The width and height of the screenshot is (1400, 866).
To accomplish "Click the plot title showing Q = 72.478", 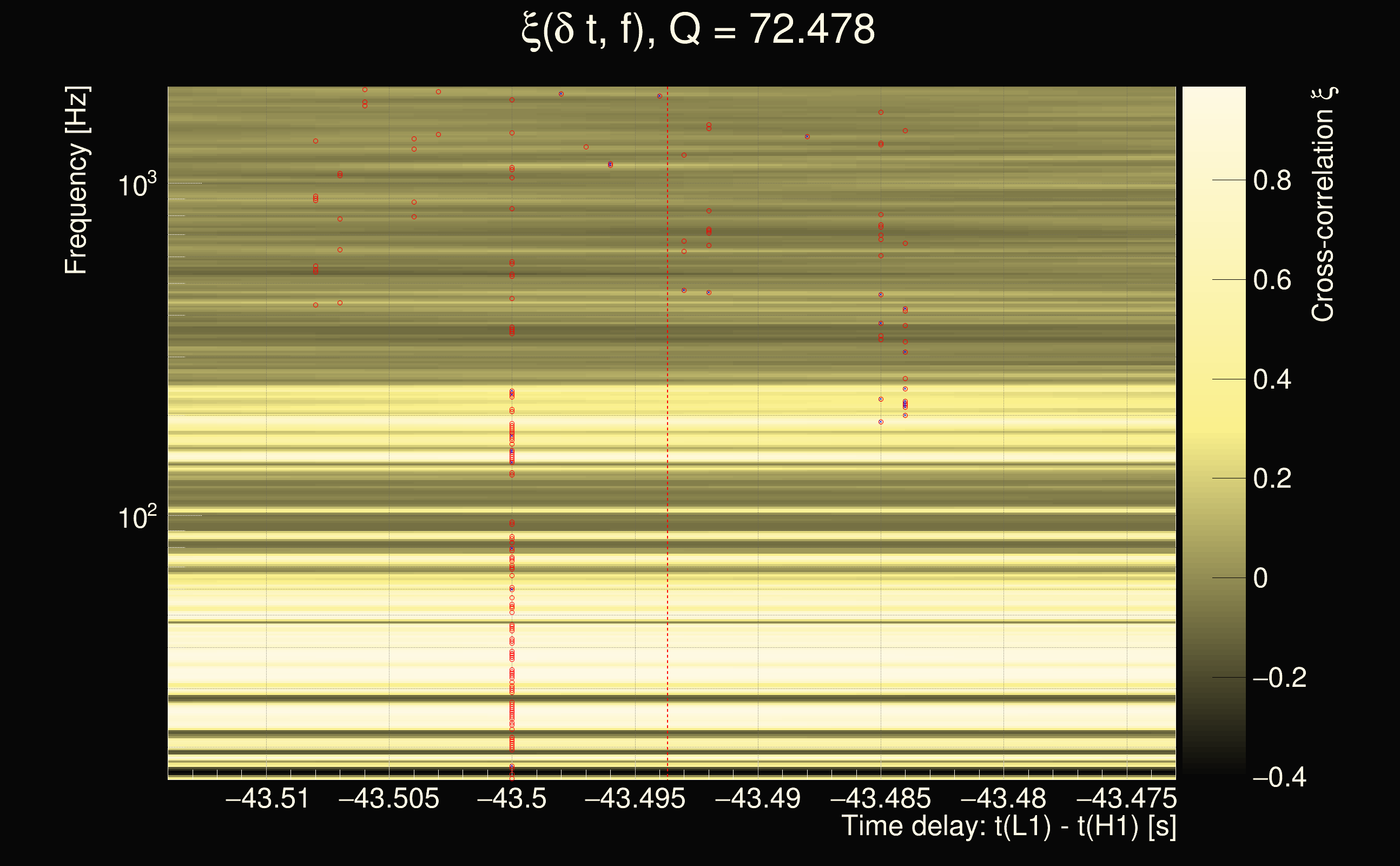I will (698, 30).
